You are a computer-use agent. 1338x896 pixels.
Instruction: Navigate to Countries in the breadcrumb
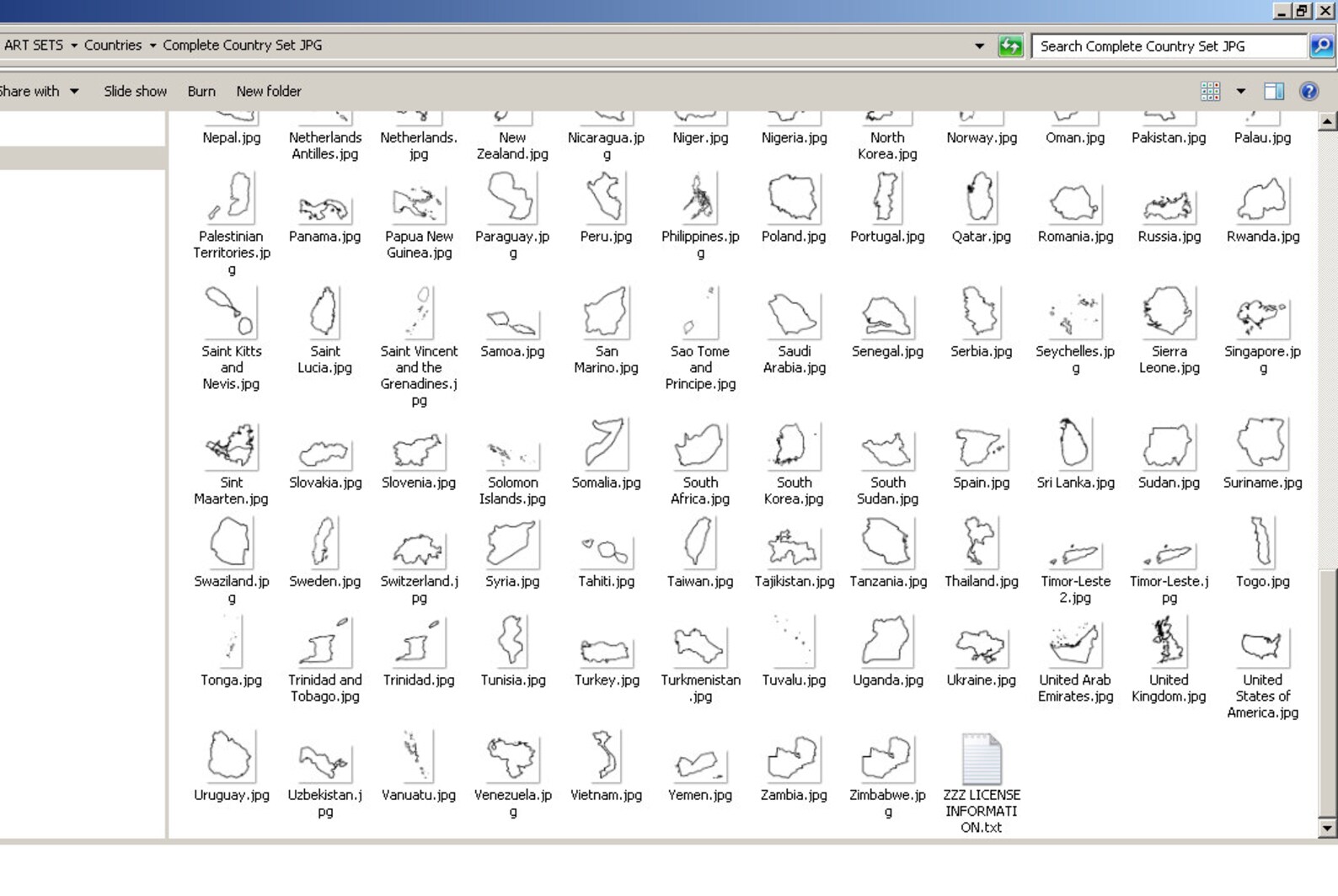pyautogui.click(x=113, y=45)
